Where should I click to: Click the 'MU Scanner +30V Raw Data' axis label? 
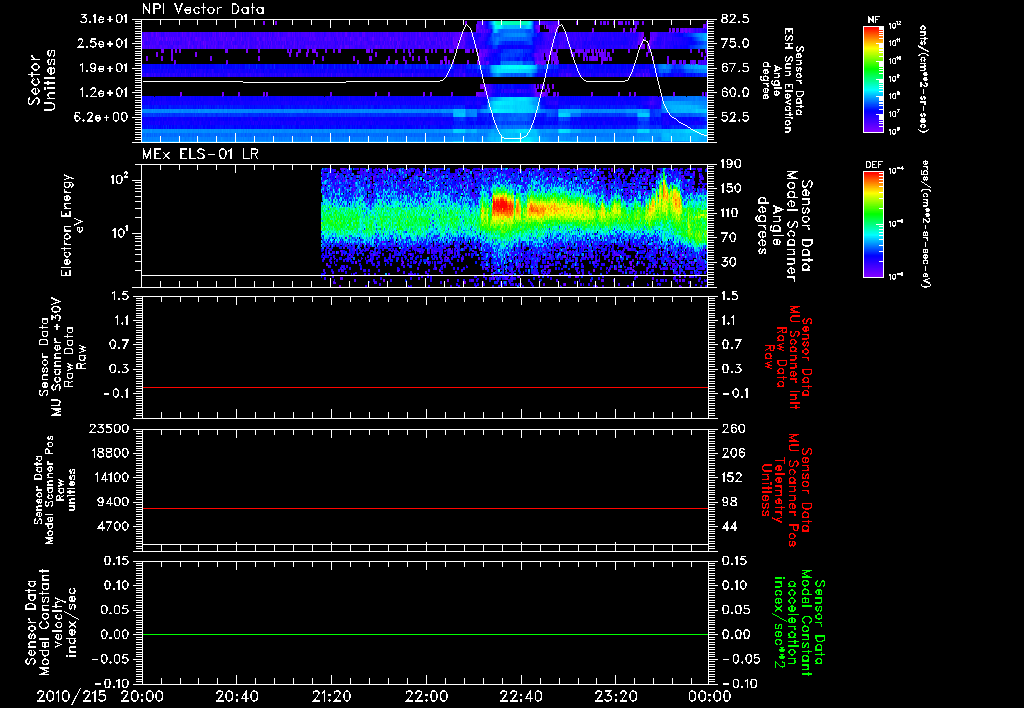[x=62, y=357]
